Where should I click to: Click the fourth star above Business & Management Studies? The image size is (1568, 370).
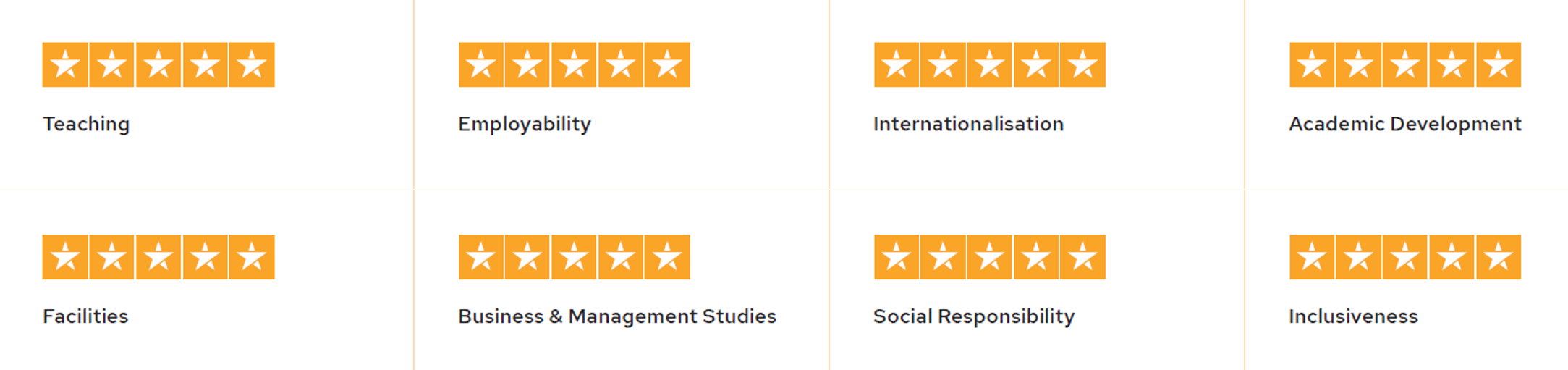621,257
